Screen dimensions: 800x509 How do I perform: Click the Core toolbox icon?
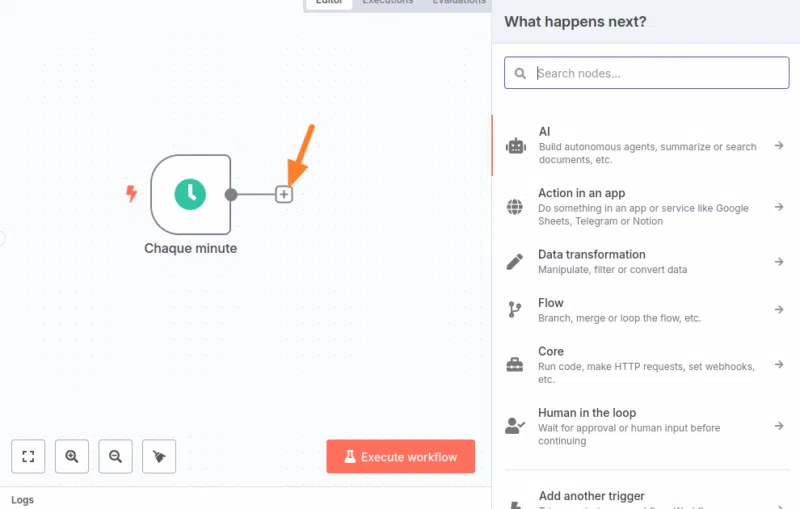point(515,365)
